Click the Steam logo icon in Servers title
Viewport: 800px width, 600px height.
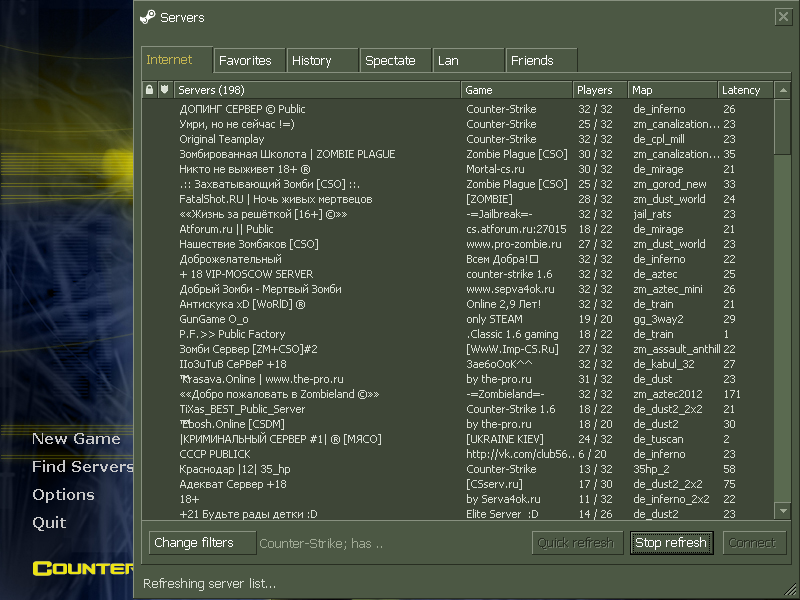click(x=148, y=17)
